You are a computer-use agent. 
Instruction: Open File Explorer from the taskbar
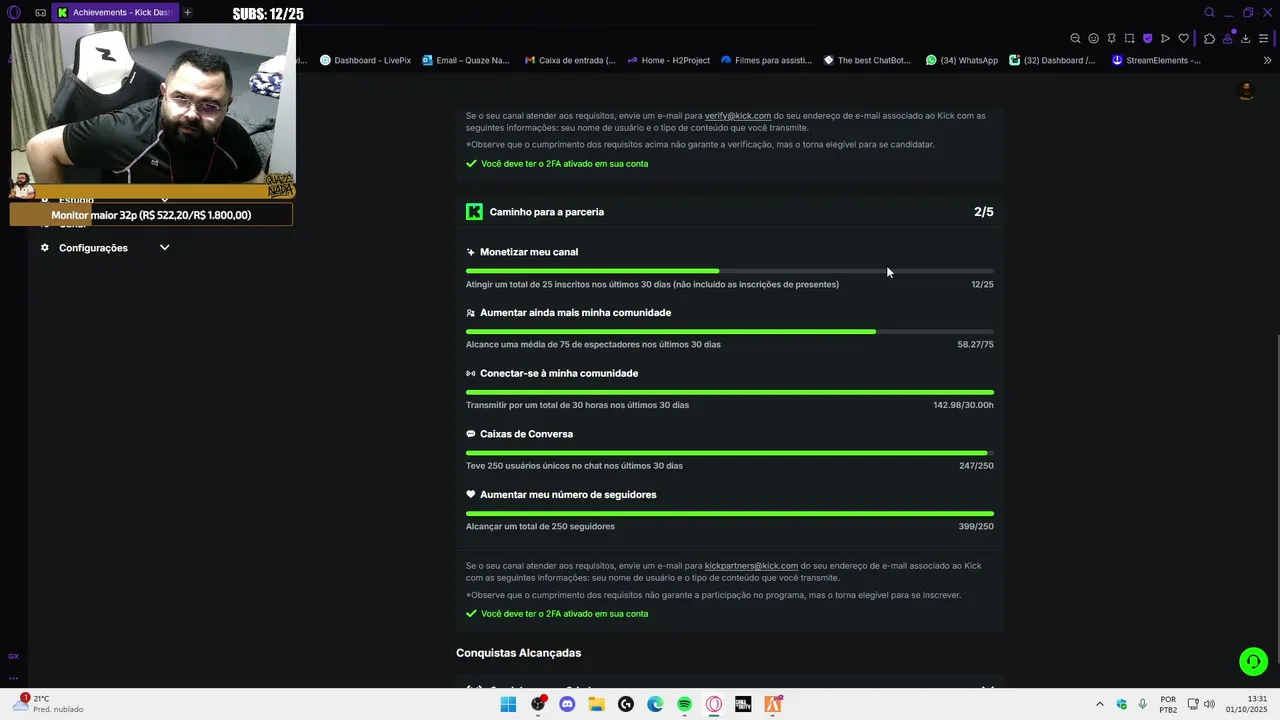pos(596,704)
